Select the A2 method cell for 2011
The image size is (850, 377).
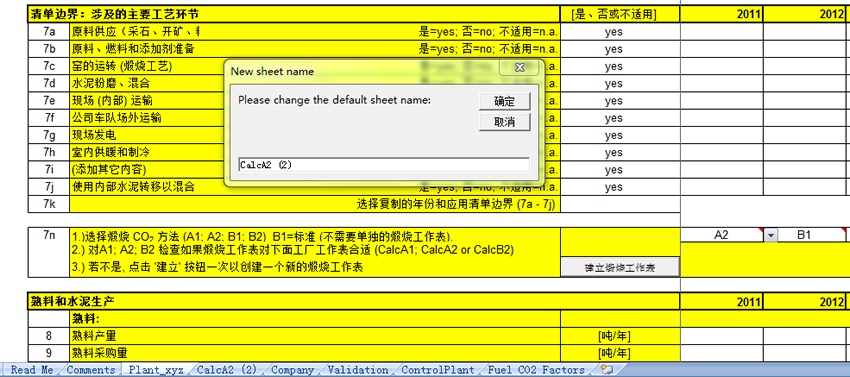click(721, 235)
